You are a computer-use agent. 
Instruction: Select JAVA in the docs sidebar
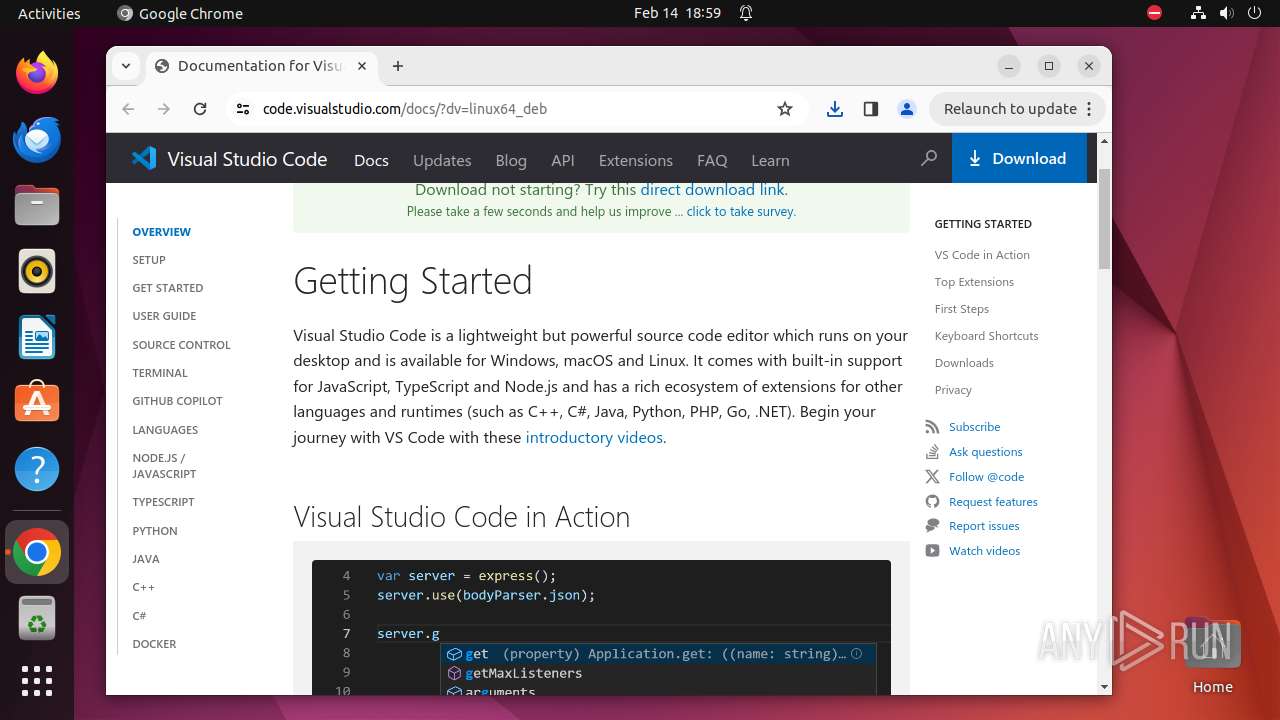click(146, 559)
